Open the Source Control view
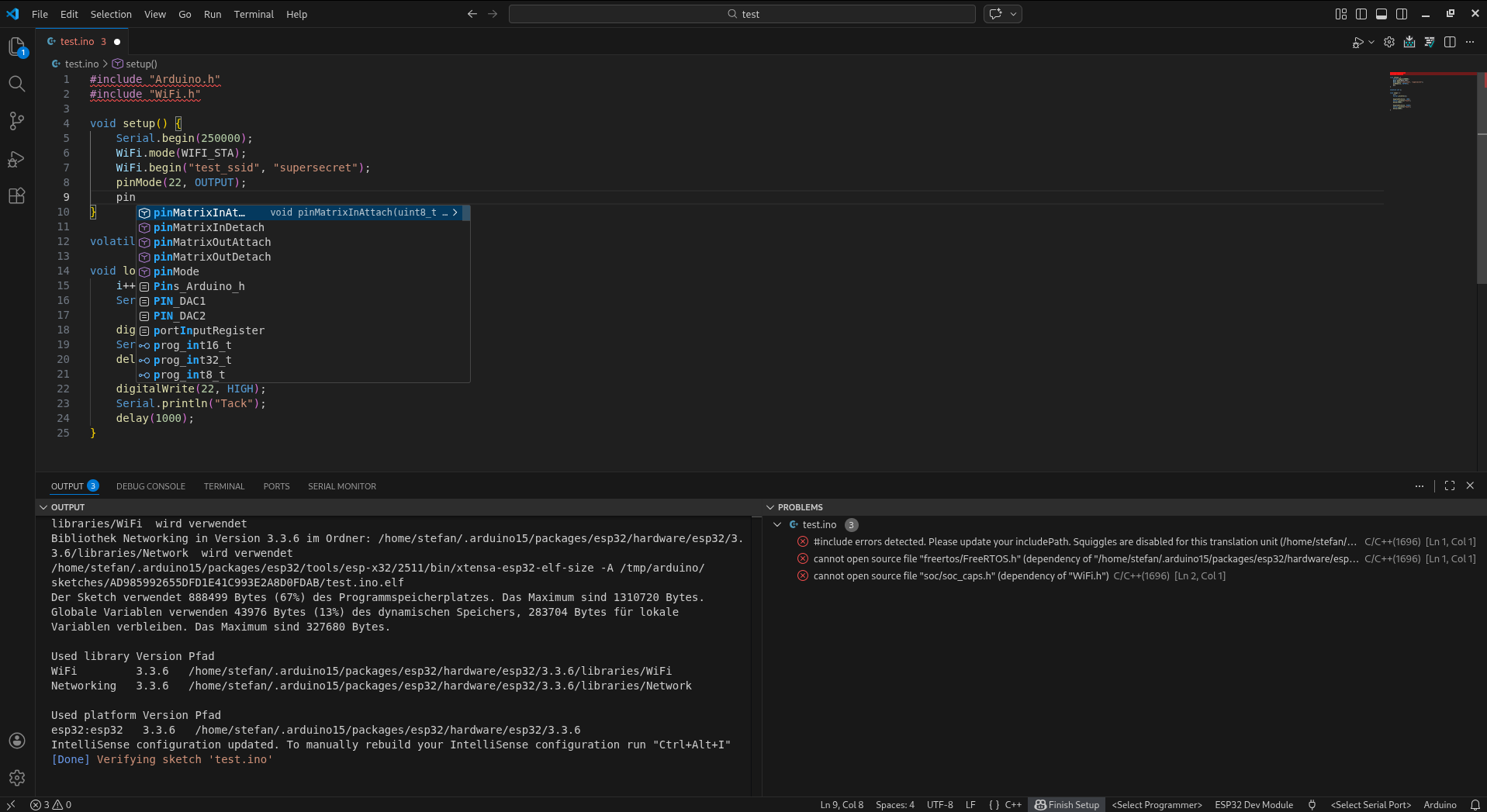1487x812 pixels. [x=16, y=121]
